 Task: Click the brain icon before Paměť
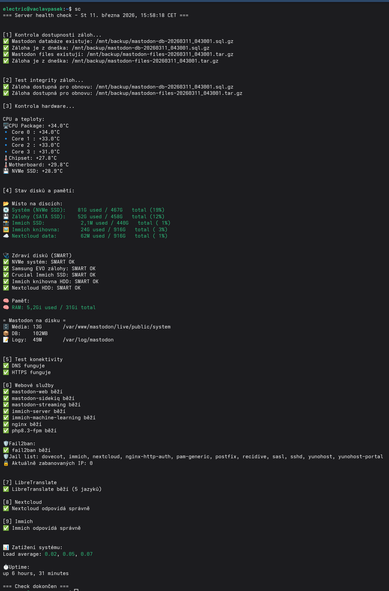[x=6, y=301]
